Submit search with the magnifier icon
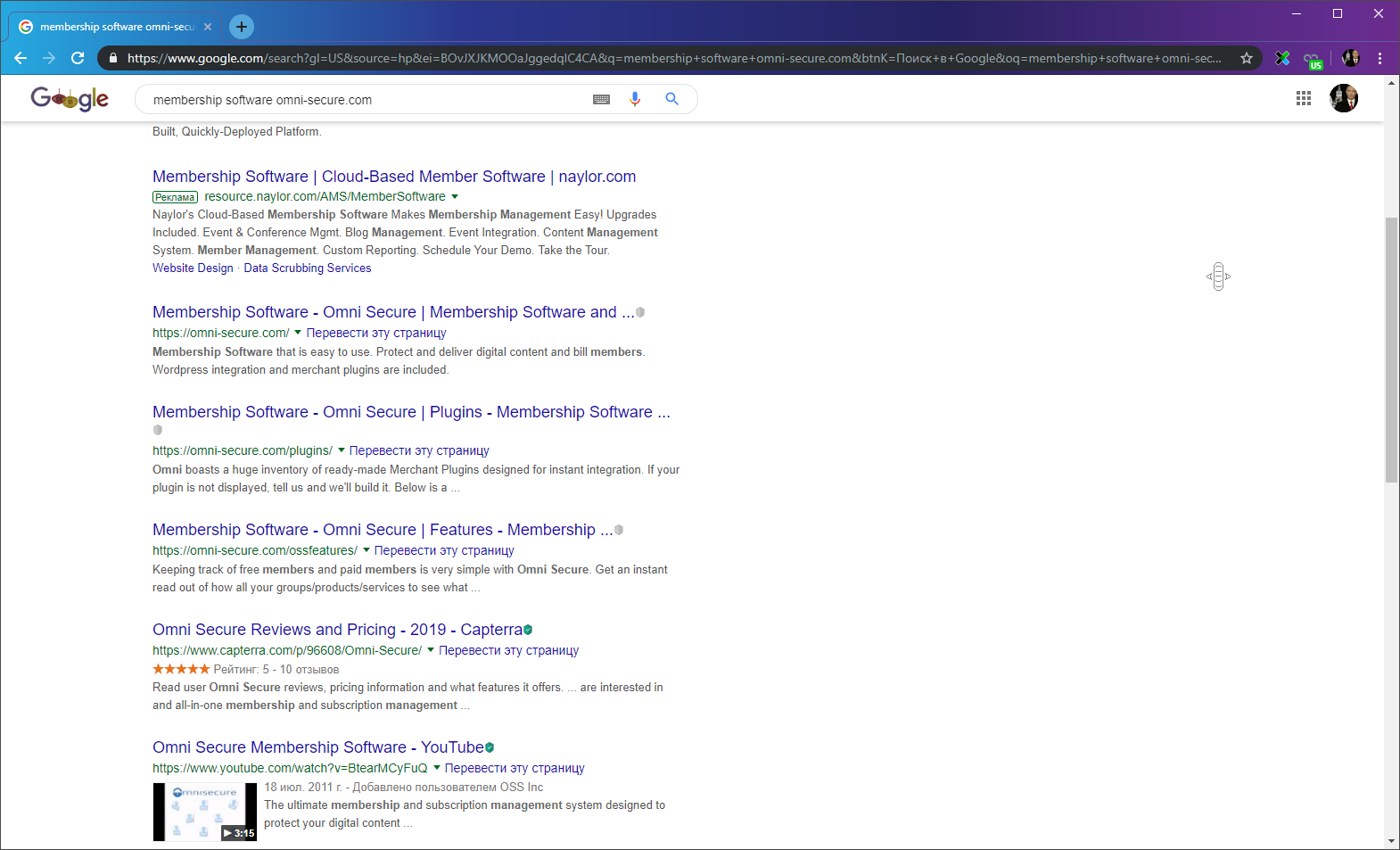1400x850 pixels. click(x=671, y=99)
